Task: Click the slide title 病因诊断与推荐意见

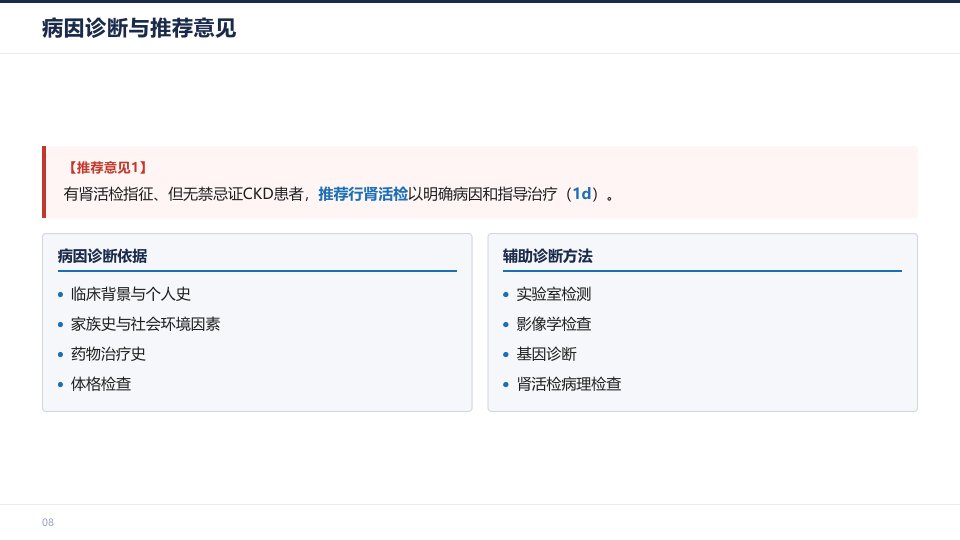Action: click(x=139, y=28)
